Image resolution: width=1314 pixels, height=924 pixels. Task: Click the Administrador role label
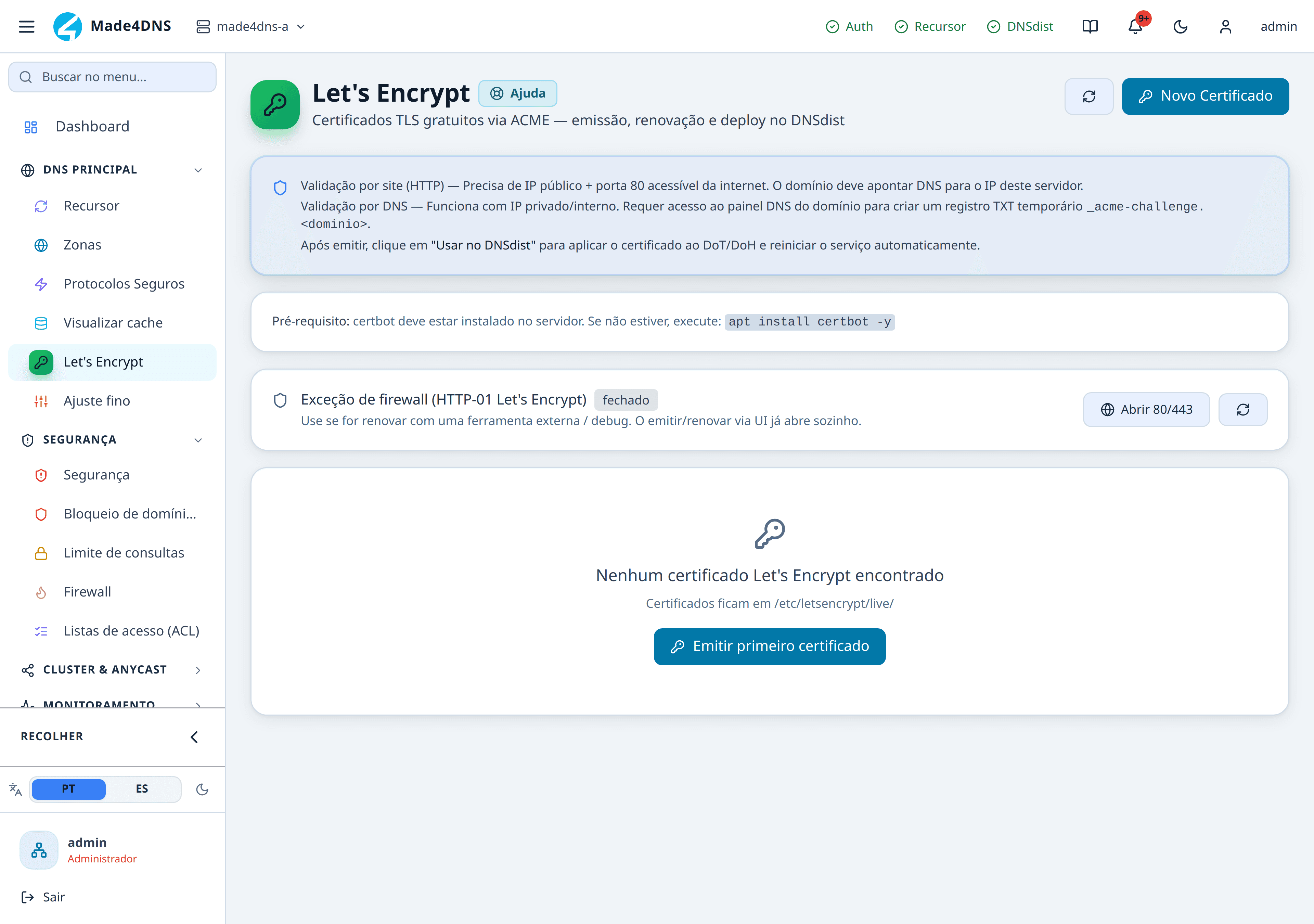pyautogui.click(x=102, y=859)
